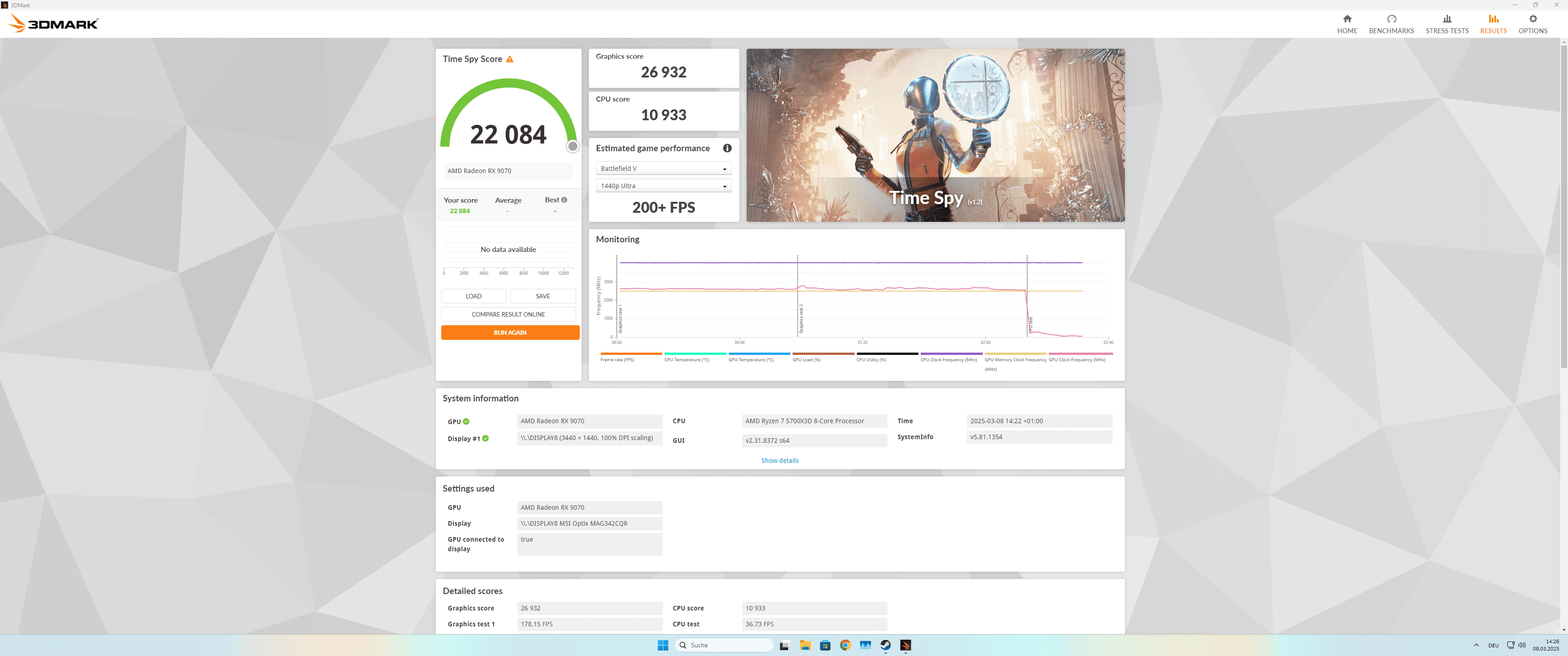Screen dimensions: 1568x656
Task: Open the 1440p Ultra resolution dropdown
Action: (x=664, y=186)
